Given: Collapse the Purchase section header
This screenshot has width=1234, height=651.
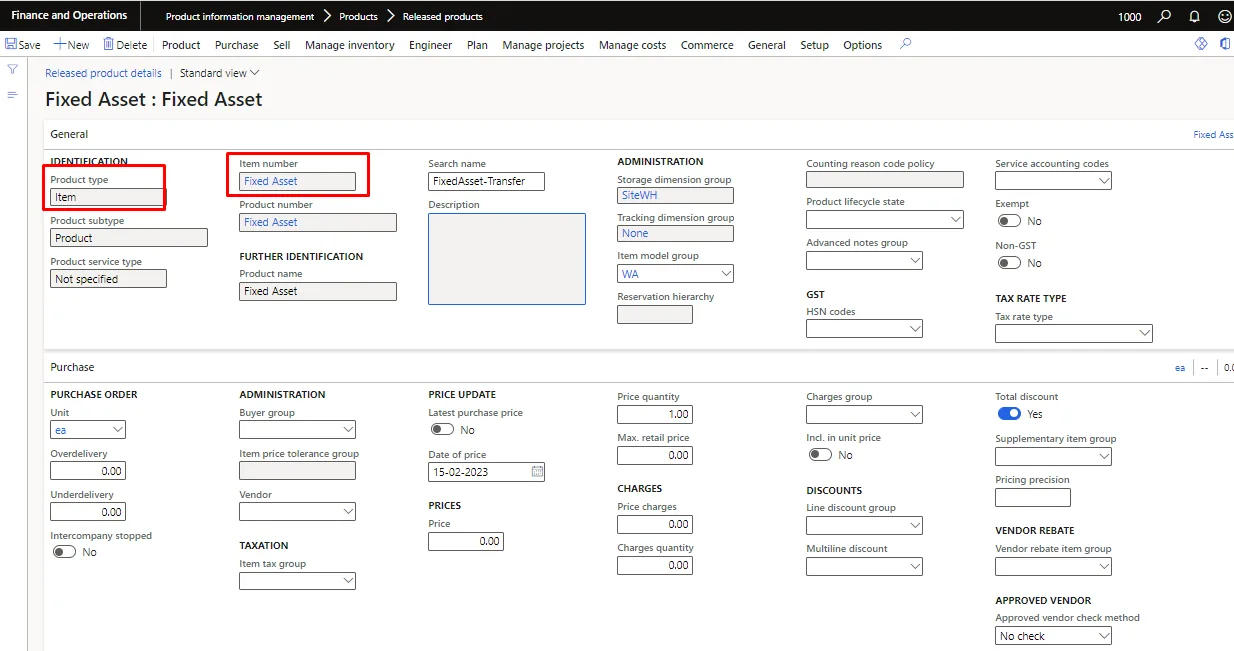Looking at the screenshot, I should pyautogui.click(x=73, y=367).
